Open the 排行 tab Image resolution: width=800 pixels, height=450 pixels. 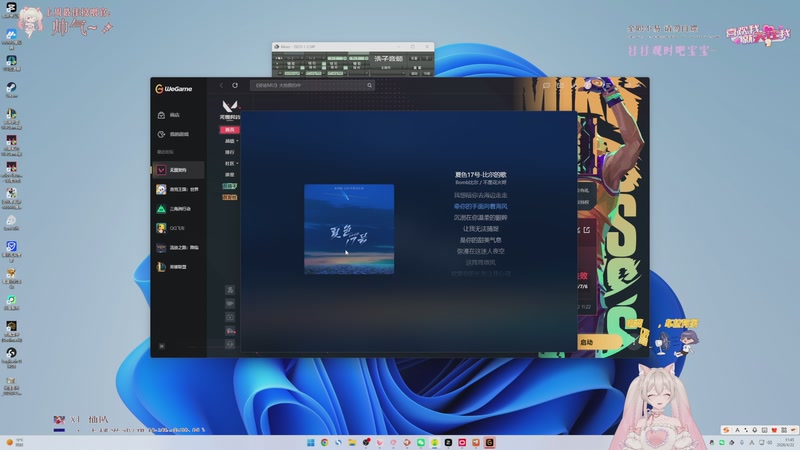click(x=230, y=152)
